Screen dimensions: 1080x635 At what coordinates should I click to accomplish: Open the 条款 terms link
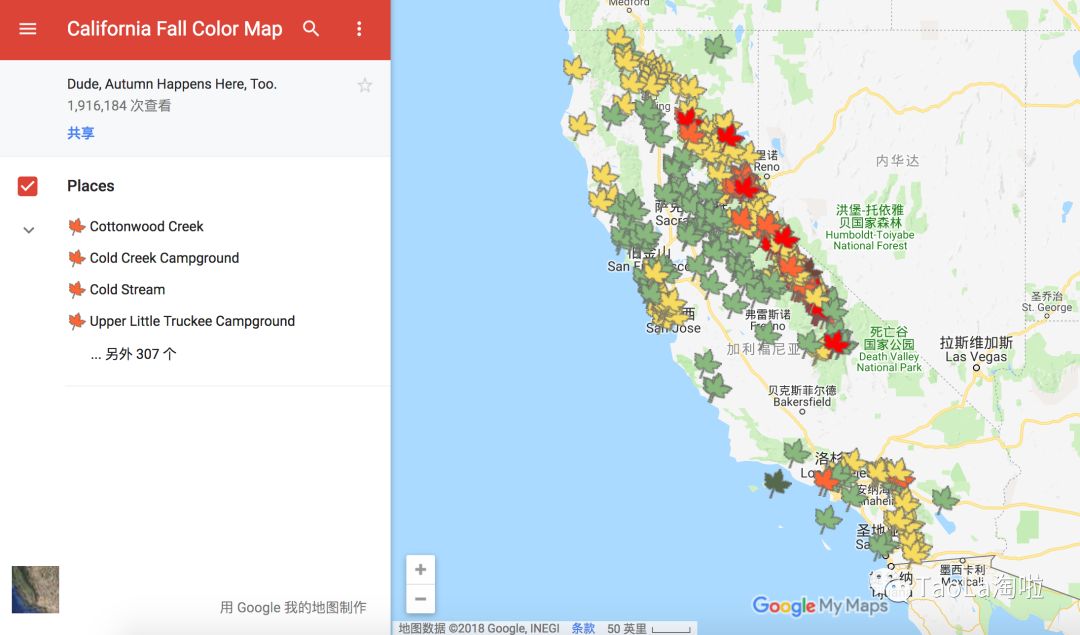point(583,628)
